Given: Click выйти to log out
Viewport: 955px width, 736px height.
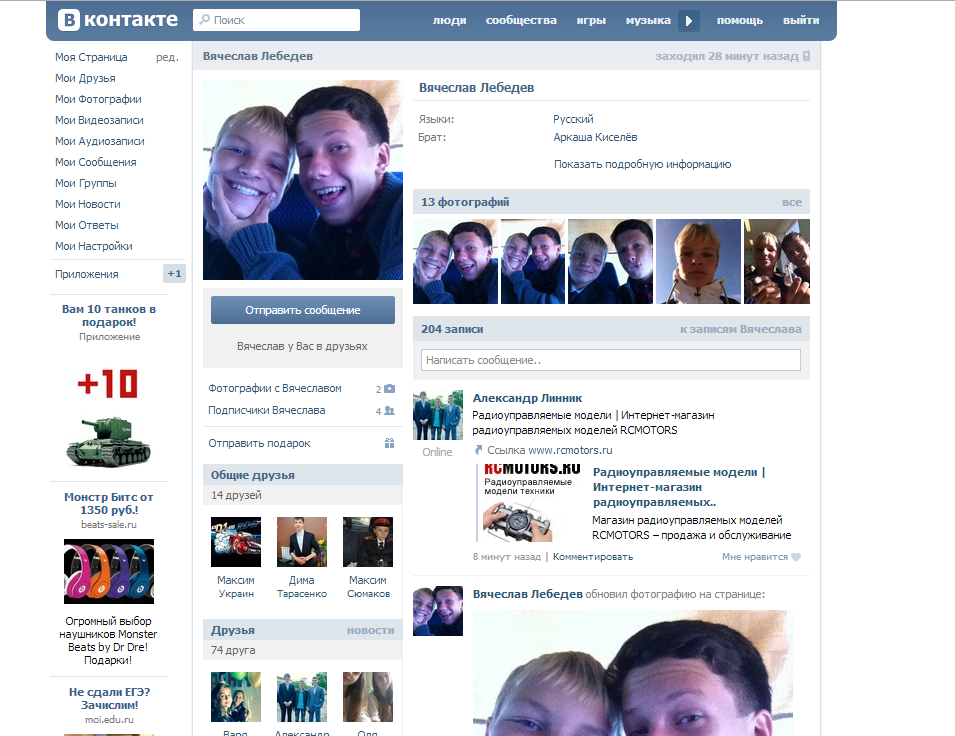Looking at the screenshot, I should (801, 20).
